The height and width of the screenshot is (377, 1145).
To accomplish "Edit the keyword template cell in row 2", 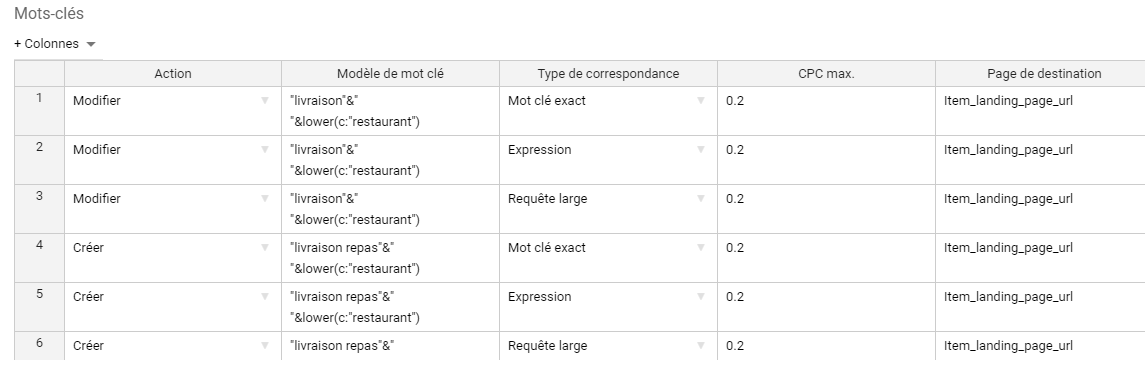I will [390, 160].
